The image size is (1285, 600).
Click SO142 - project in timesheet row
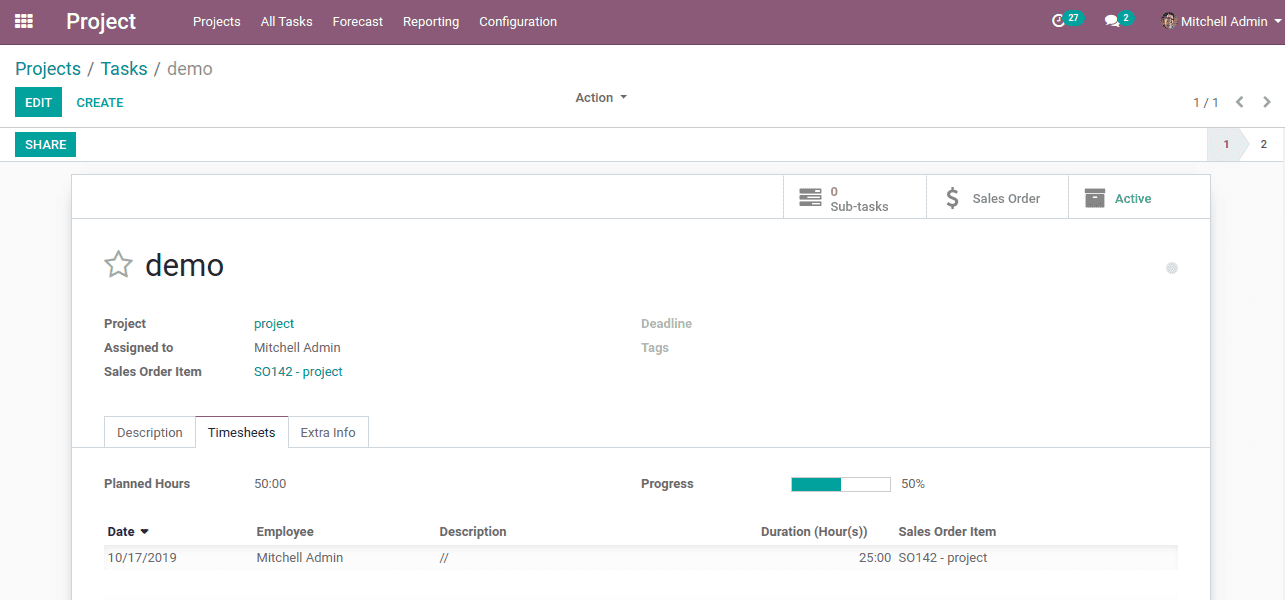click(943, 558)
